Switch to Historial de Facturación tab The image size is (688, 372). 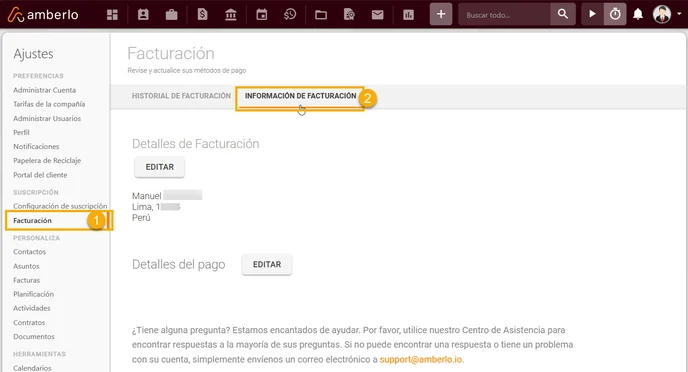[x=181, y=96]
